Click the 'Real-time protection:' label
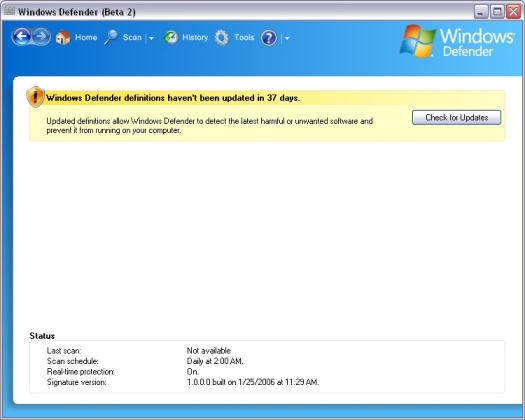Image resolution: width=525 pixels, height=420 pixels. tap(80, 372)
